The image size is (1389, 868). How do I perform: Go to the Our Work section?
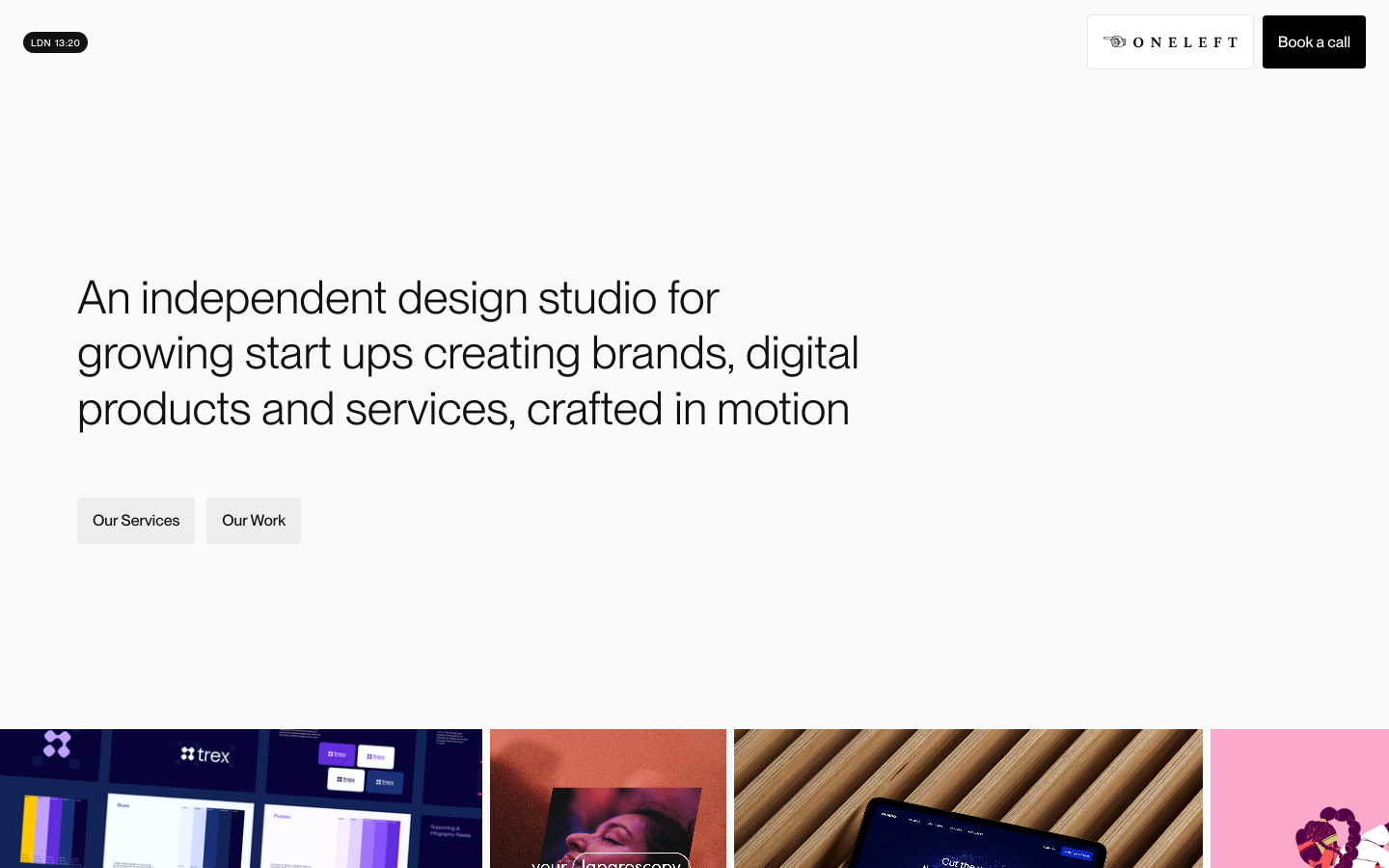254,521
